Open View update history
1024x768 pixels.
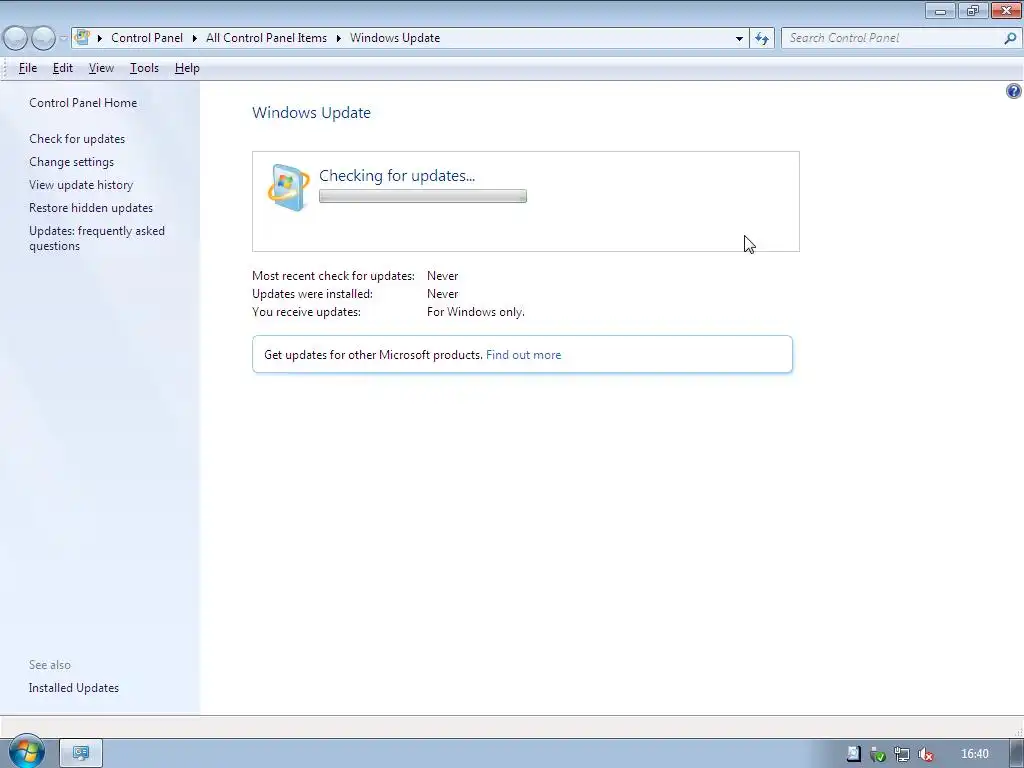(x=81, y=185)
